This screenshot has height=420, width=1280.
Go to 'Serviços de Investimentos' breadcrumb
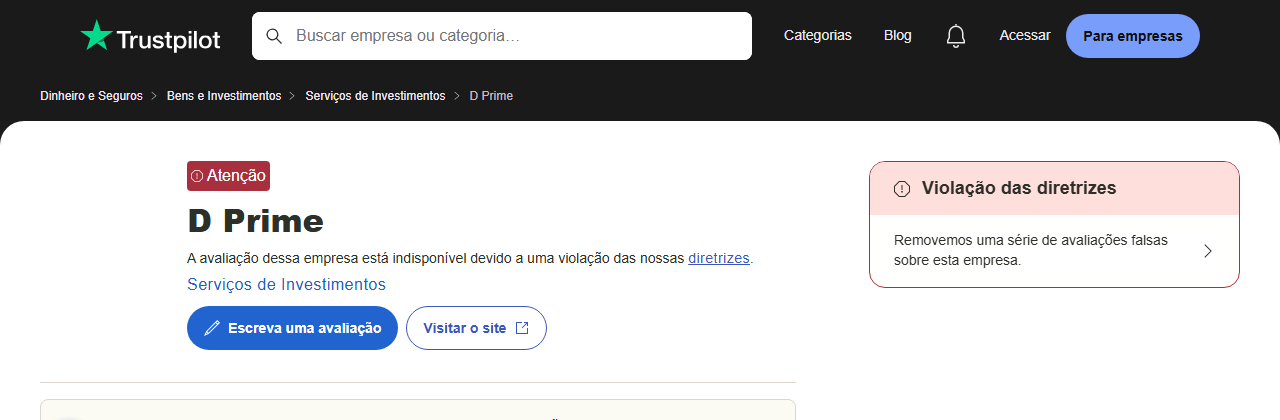pos(375,95)
